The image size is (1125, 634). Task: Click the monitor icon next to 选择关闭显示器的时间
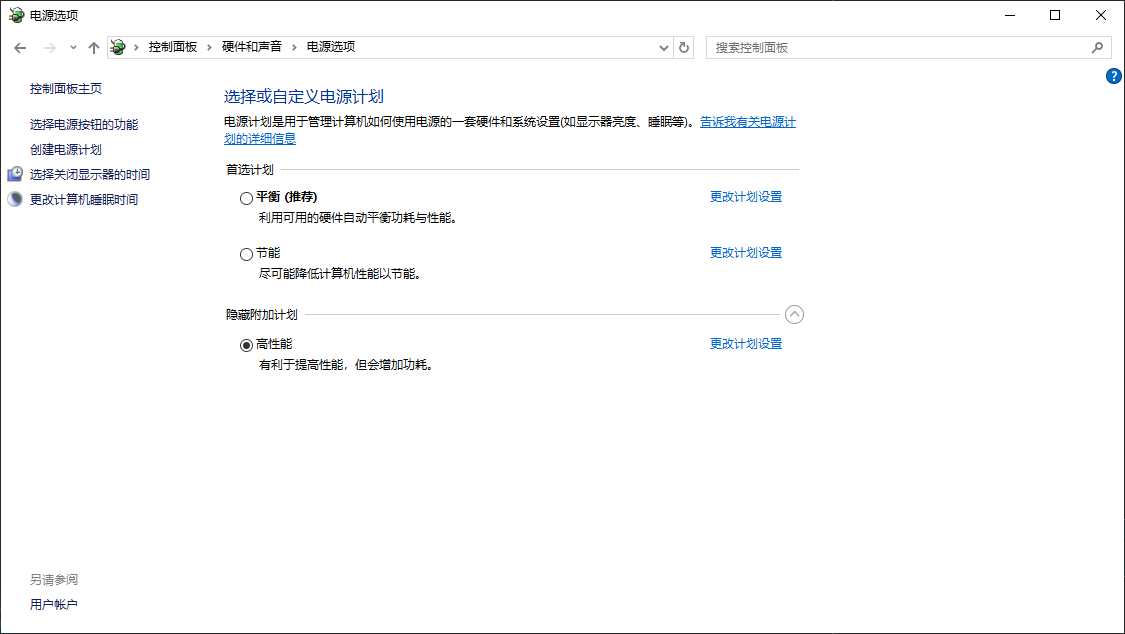(15, 174)
